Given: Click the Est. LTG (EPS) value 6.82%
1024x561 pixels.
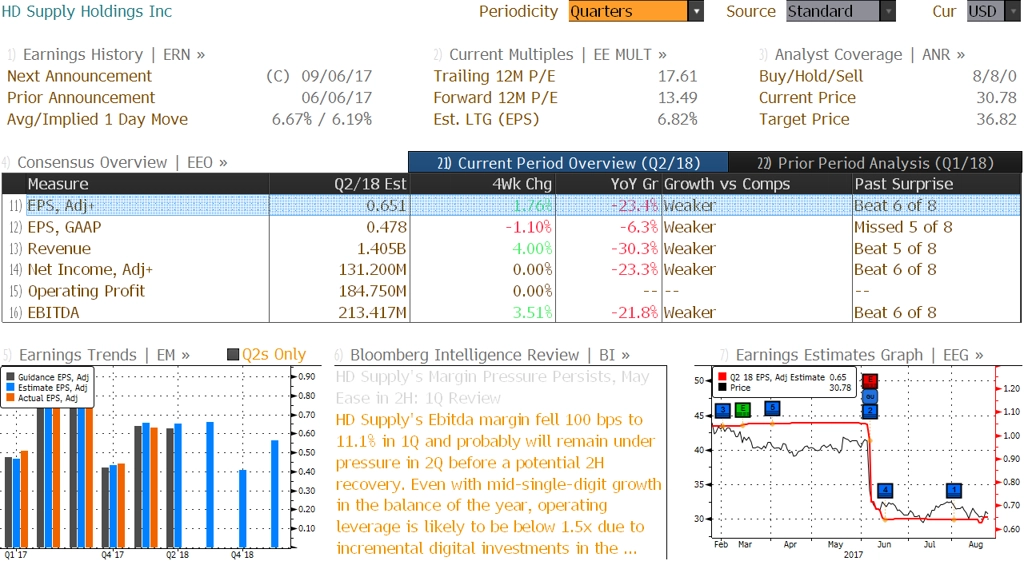Looking at the screenshot, I should (677, 119).
